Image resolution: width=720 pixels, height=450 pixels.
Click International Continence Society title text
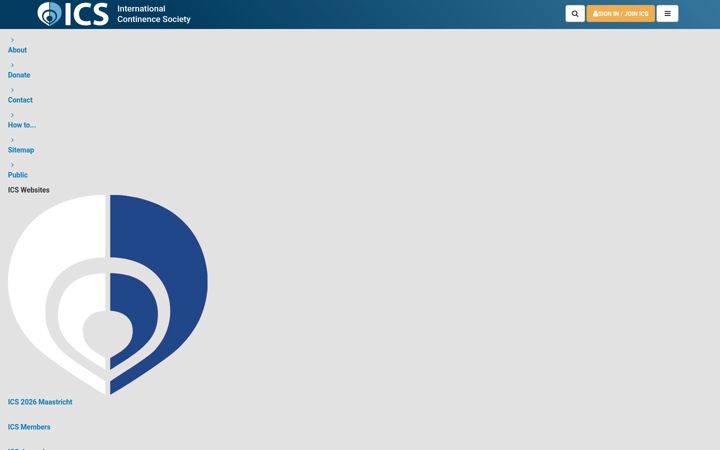[x=154, y=14]
